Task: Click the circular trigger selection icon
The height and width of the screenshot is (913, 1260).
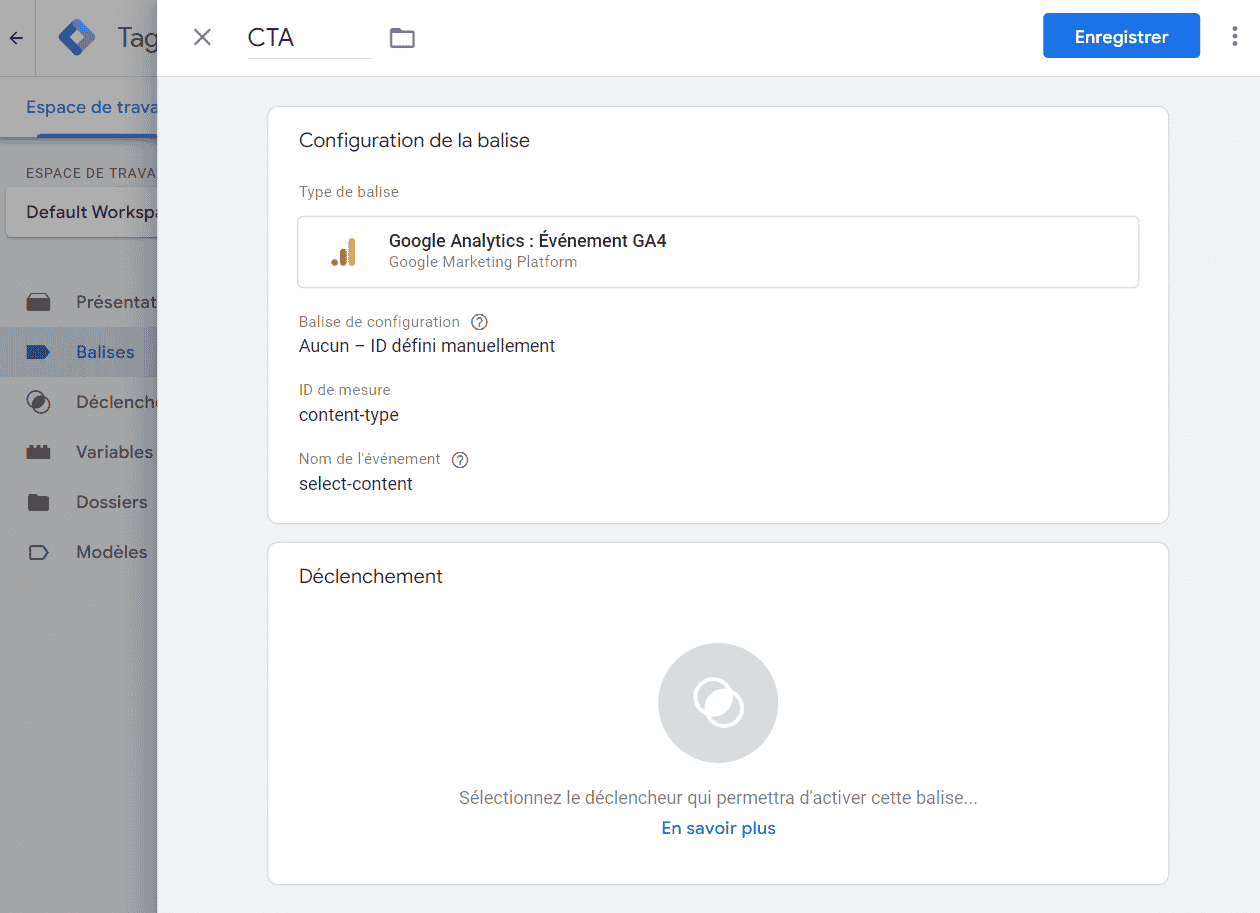Action: (x=717, y=703)
